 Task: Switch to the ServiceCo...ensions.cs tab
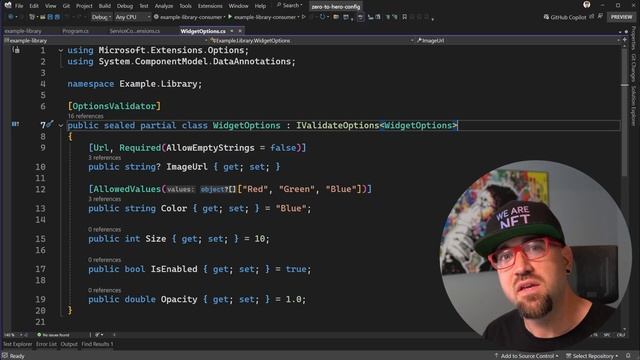click(x=135, y=31)
